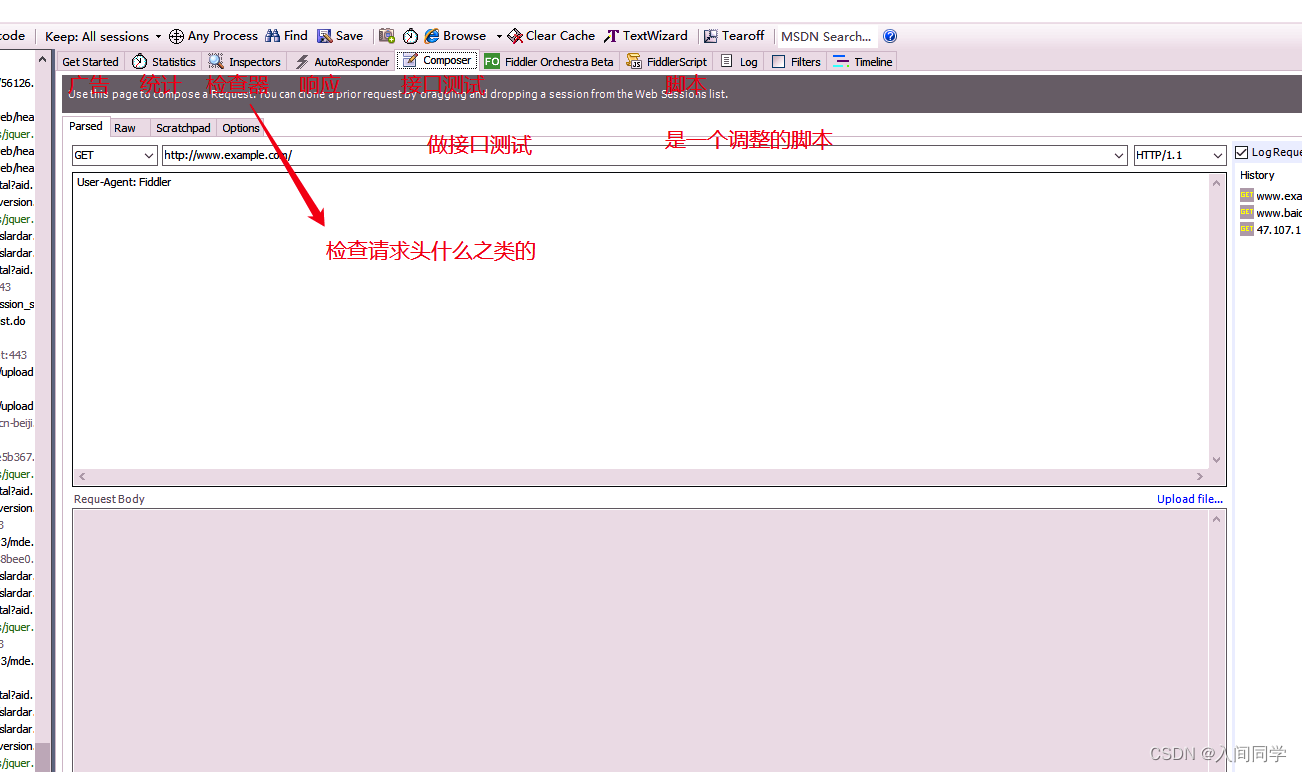This screenshot has height=772, width=1302.
Task: Click the FiddlerScript JS icon
Action: tap(634, 62)
